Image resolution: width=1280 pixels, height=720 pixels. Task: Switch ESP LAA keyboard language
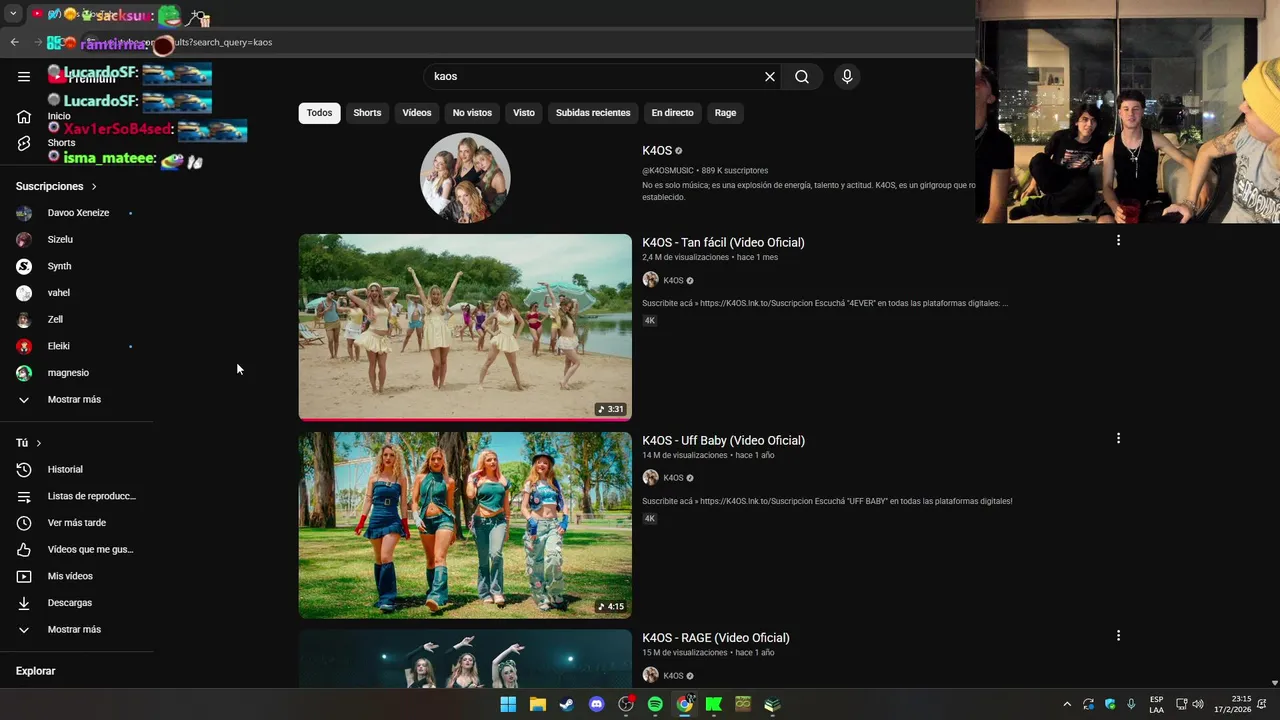coord(1156,704)
